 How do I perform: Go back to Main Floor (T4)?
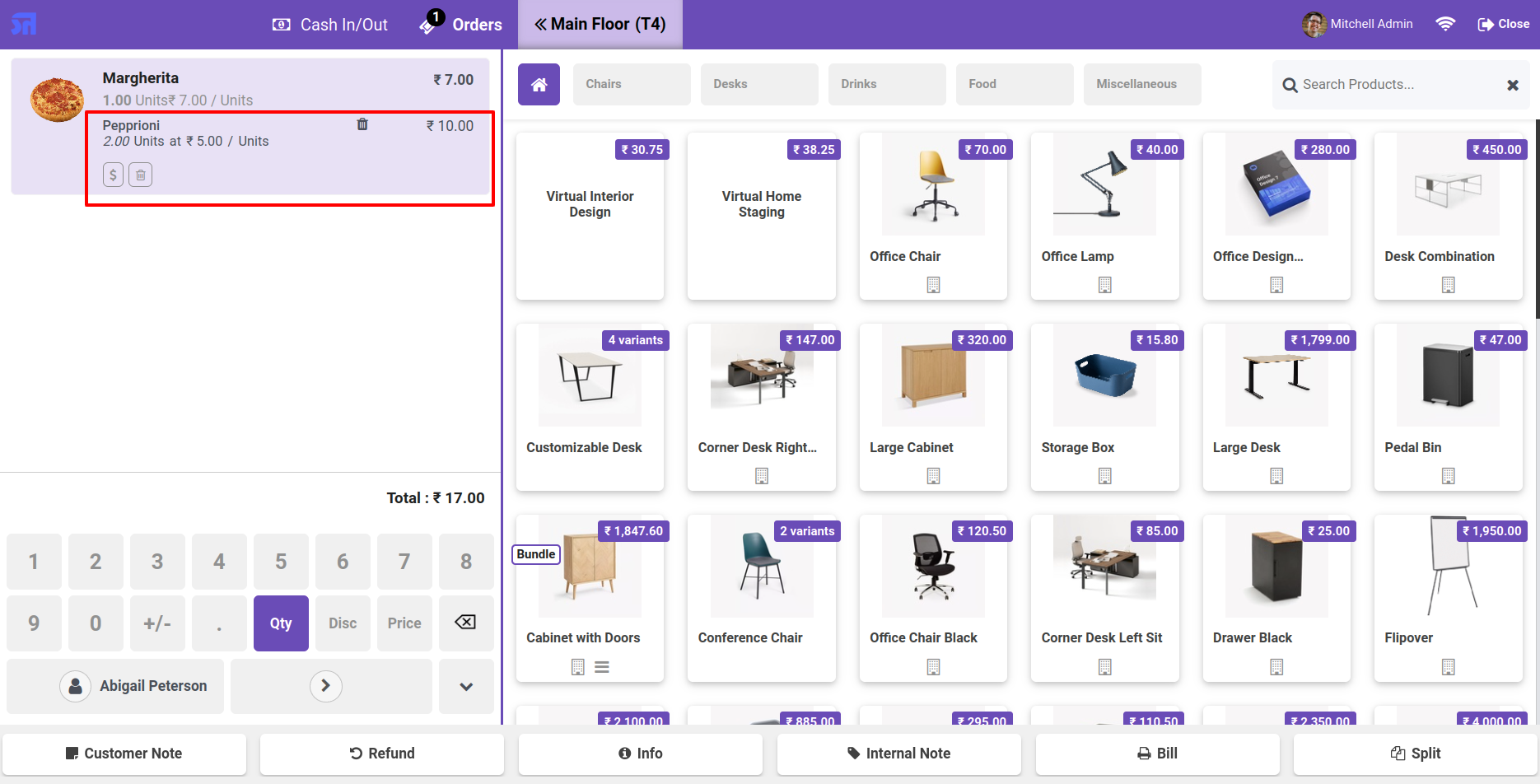[x=600, y=24]
